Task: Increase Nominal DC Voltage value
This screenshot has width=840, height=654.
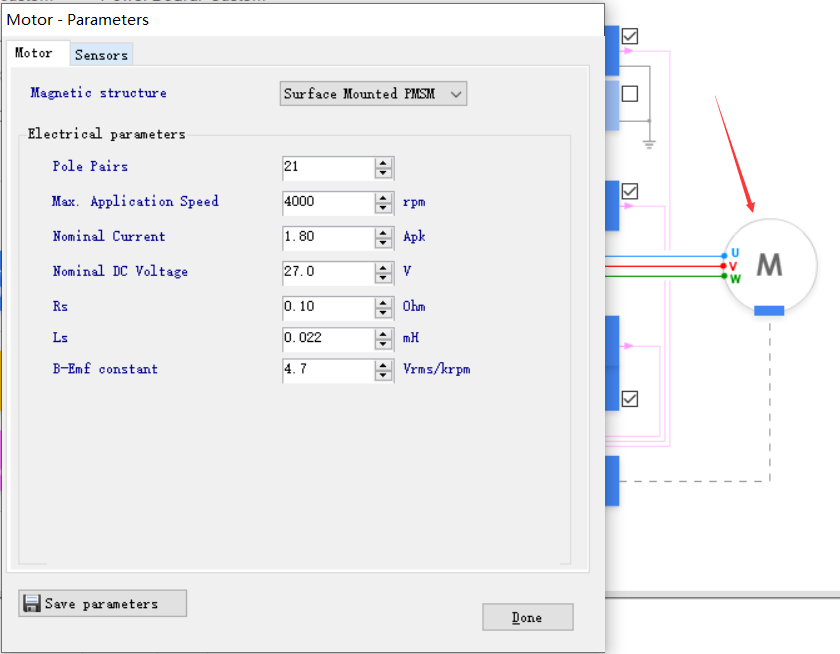Action: pos(383,267)
